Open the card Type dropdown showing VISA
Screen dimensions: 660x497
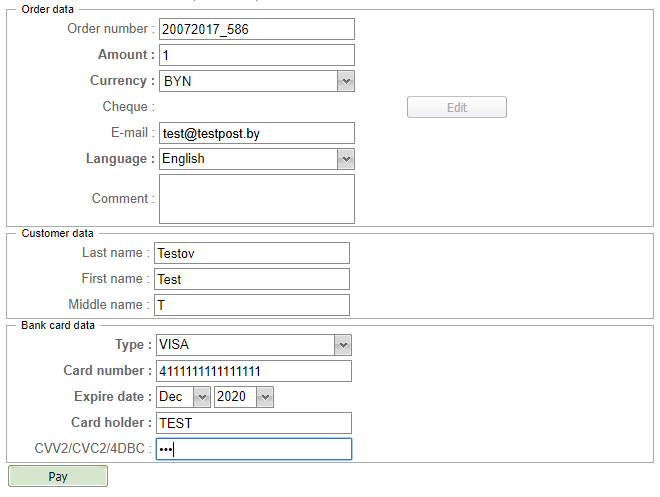(253, 345)
